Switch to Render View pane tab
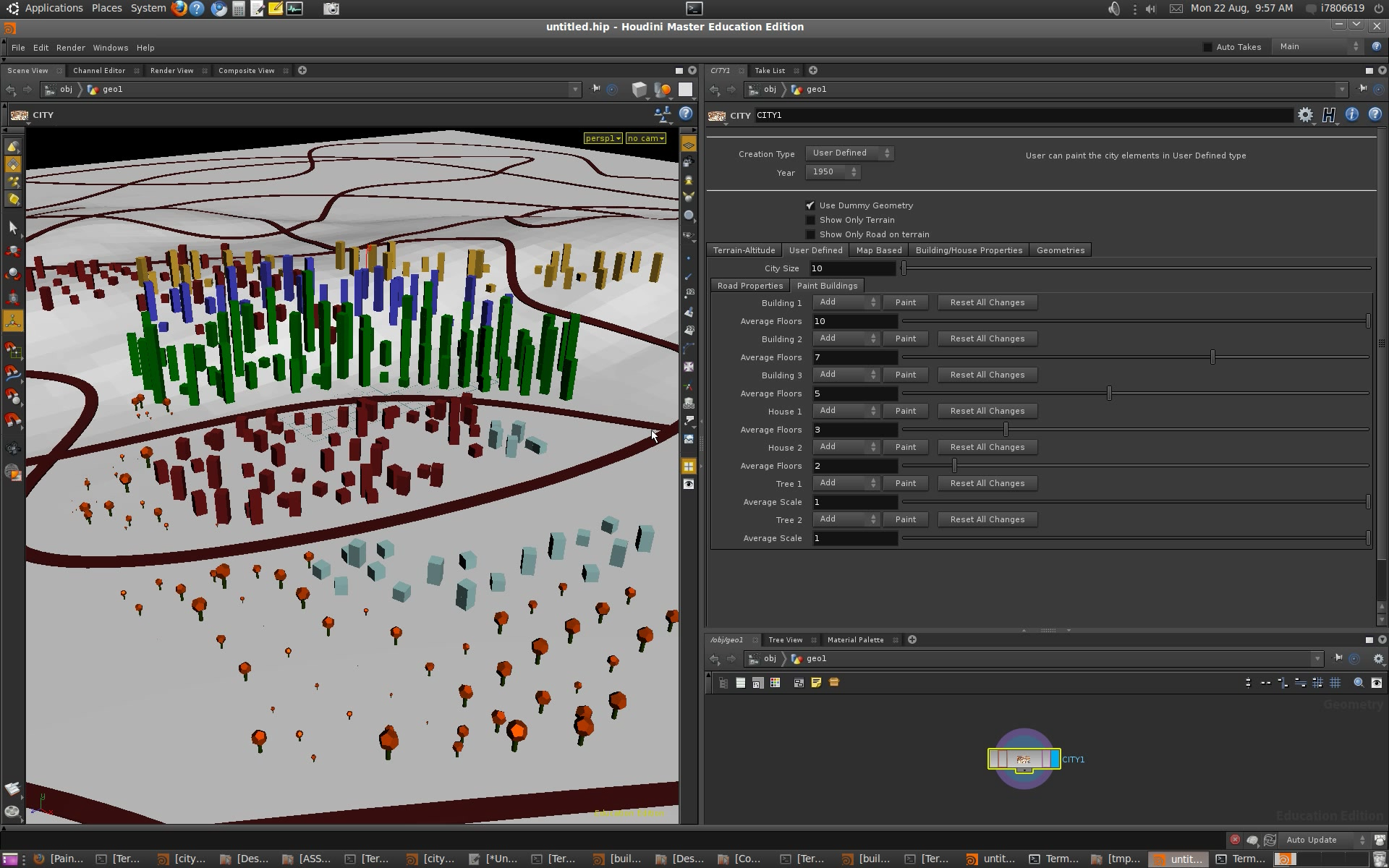Image resolution: width=1389 pixels, height=868 pixels. click(172, 70)
